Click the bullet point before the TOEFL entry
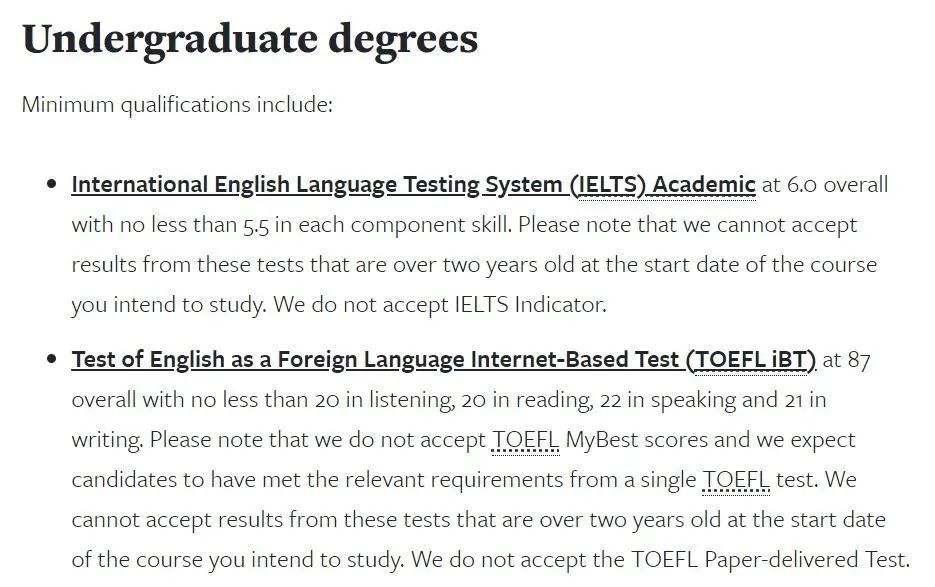This screenshot has width=935, height=587. pos(51,360)
